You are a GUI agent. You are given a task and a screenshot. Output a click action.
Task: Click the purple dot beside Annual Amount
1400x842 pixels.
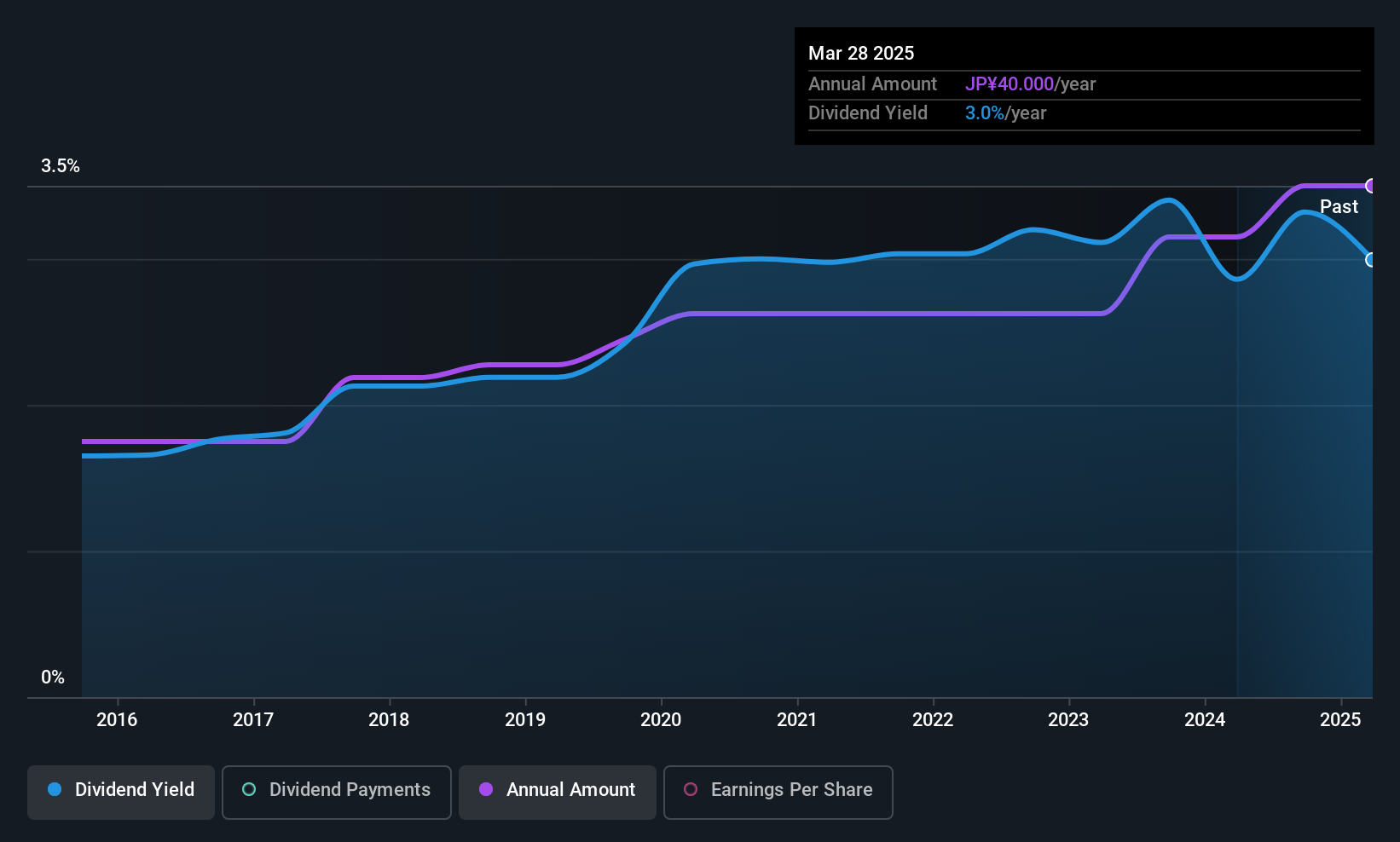[486, 790]
